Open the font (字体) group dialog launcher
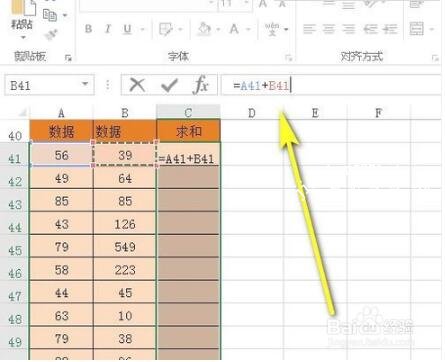445x362 pixels. coord(288,58)
